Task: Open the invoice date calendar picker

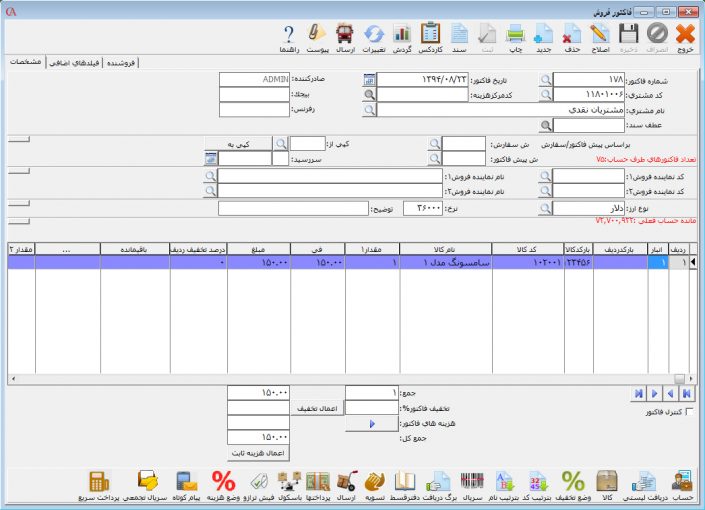Action: (x=369, y=79)
